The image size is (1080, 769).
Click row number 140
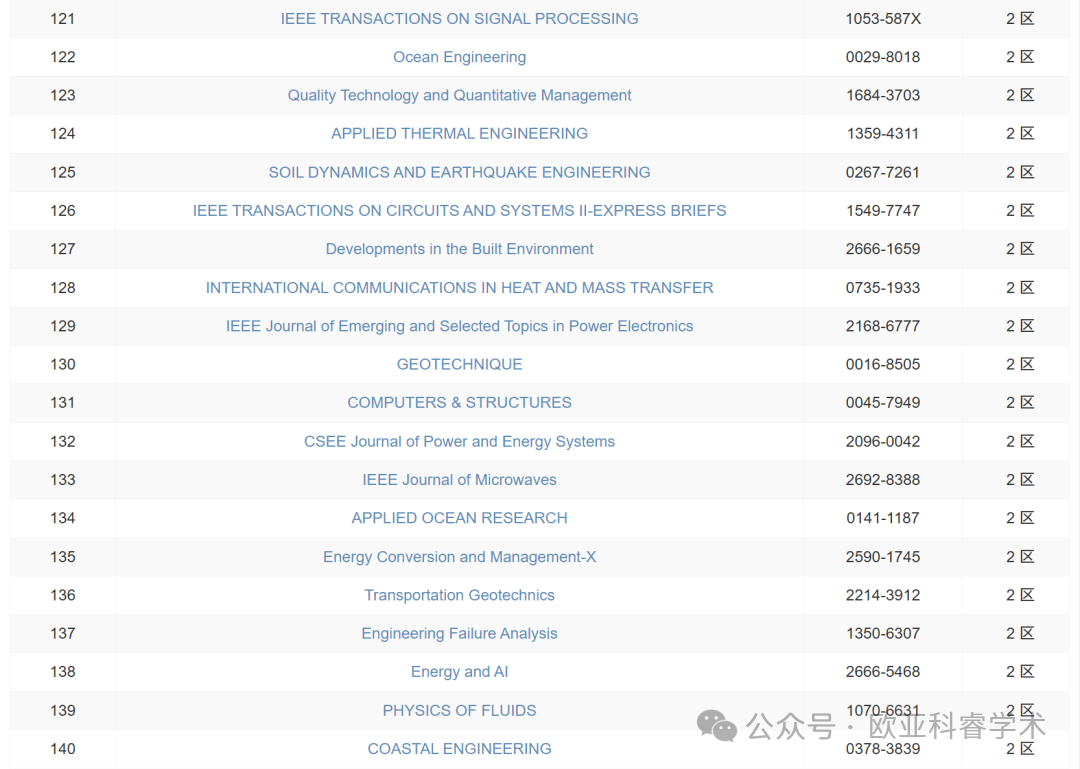[63, 749]
